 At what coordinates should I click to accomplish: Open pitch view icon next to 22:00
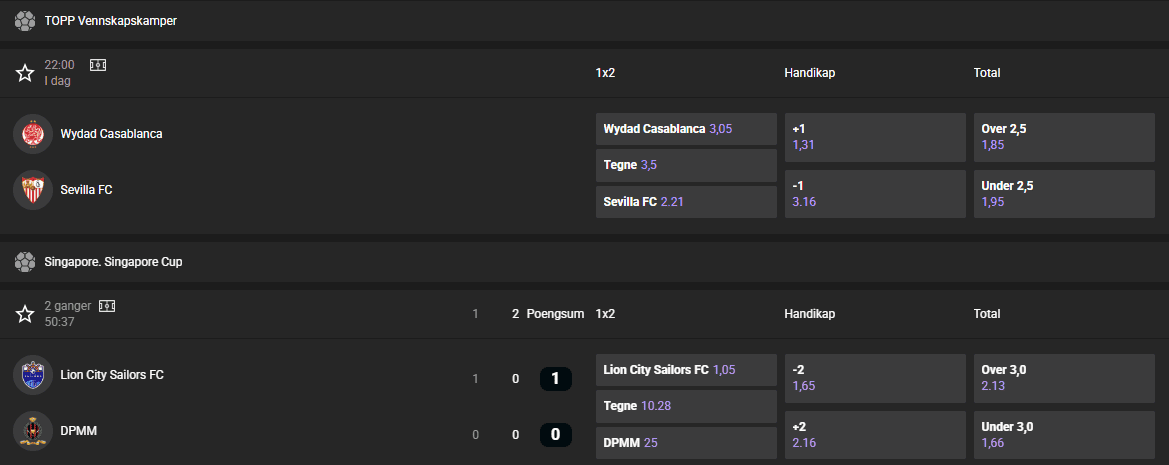pyautogui.click(x=98, y=65)
